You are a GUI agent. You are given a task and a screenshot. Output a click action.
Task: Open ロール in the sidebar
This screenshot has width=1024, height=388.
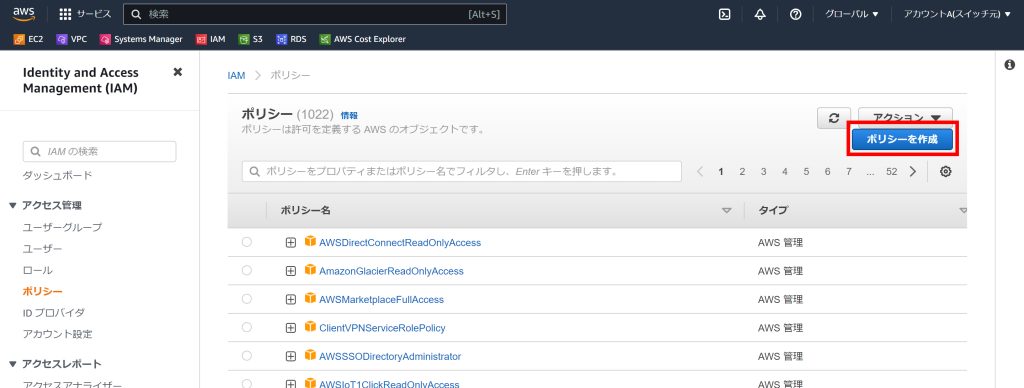[38, 270]
